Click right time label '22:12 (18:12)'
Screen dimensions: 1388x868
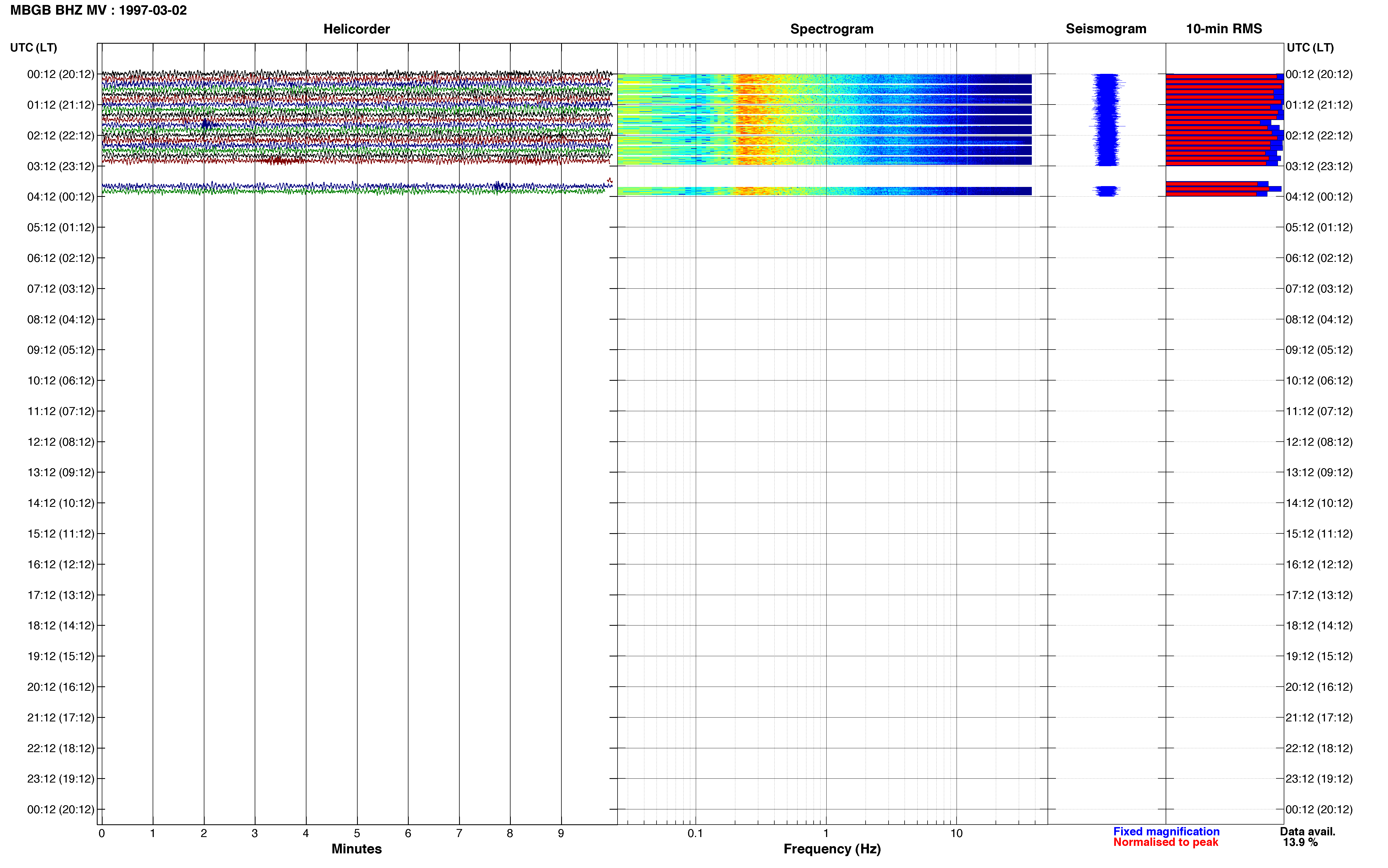1319,749
